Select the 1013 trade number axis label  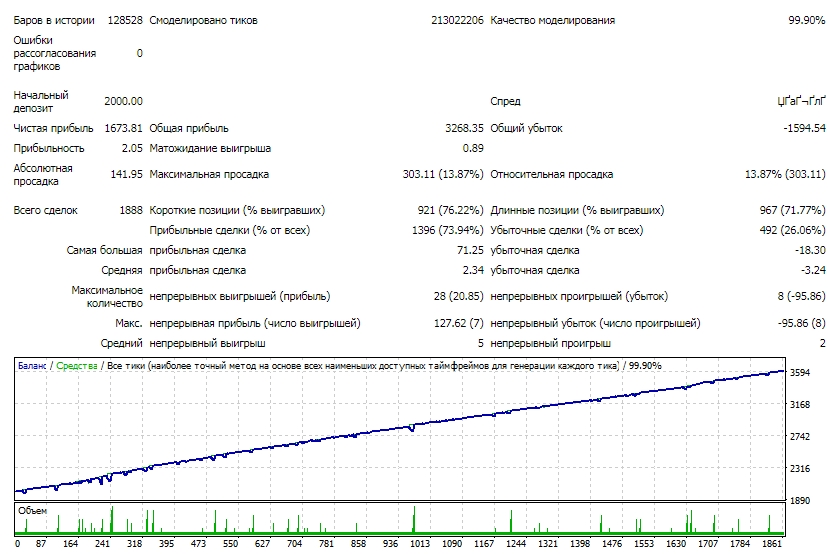[x=420, y=543]
